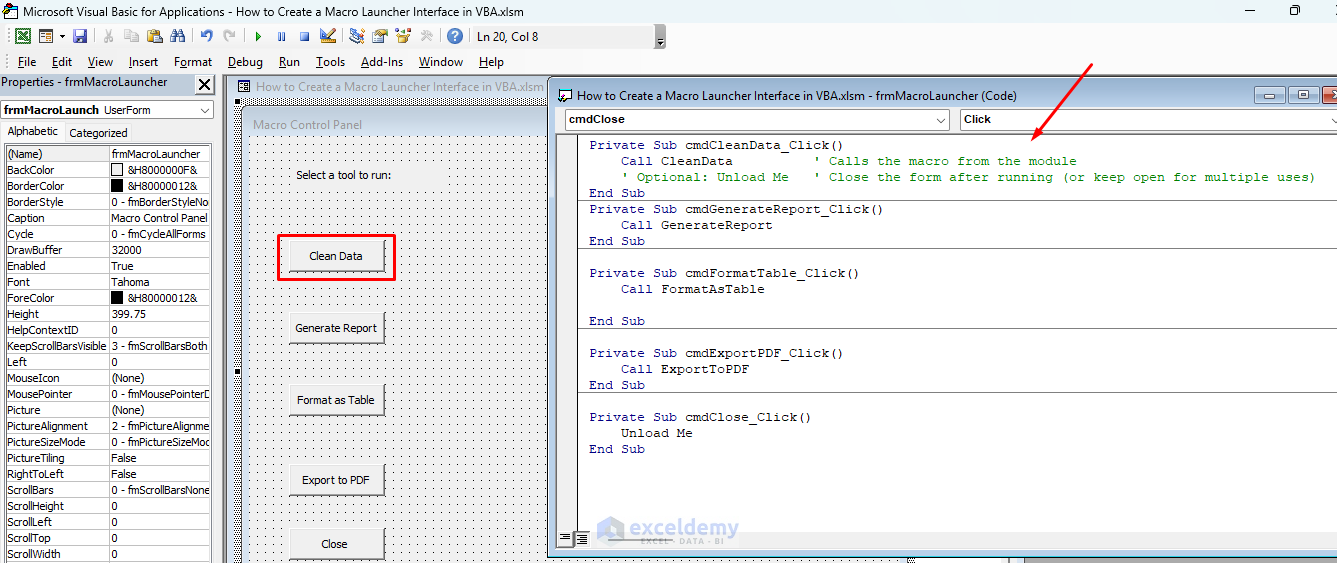This screenshot has width=1337, height=563.
Task: Click the BackColor property color swatch
Action: click(117, 170)
